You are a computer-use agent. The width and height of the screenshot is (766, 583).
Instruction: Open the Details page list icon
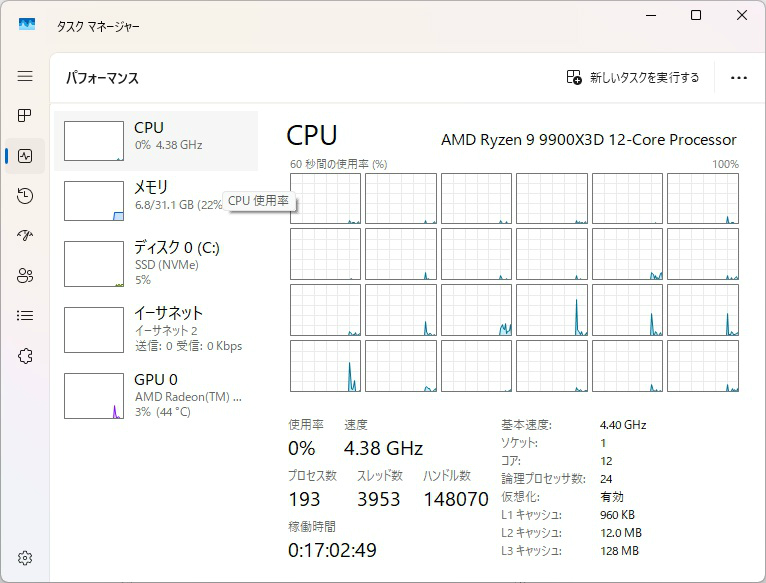(x=25, y=316)
